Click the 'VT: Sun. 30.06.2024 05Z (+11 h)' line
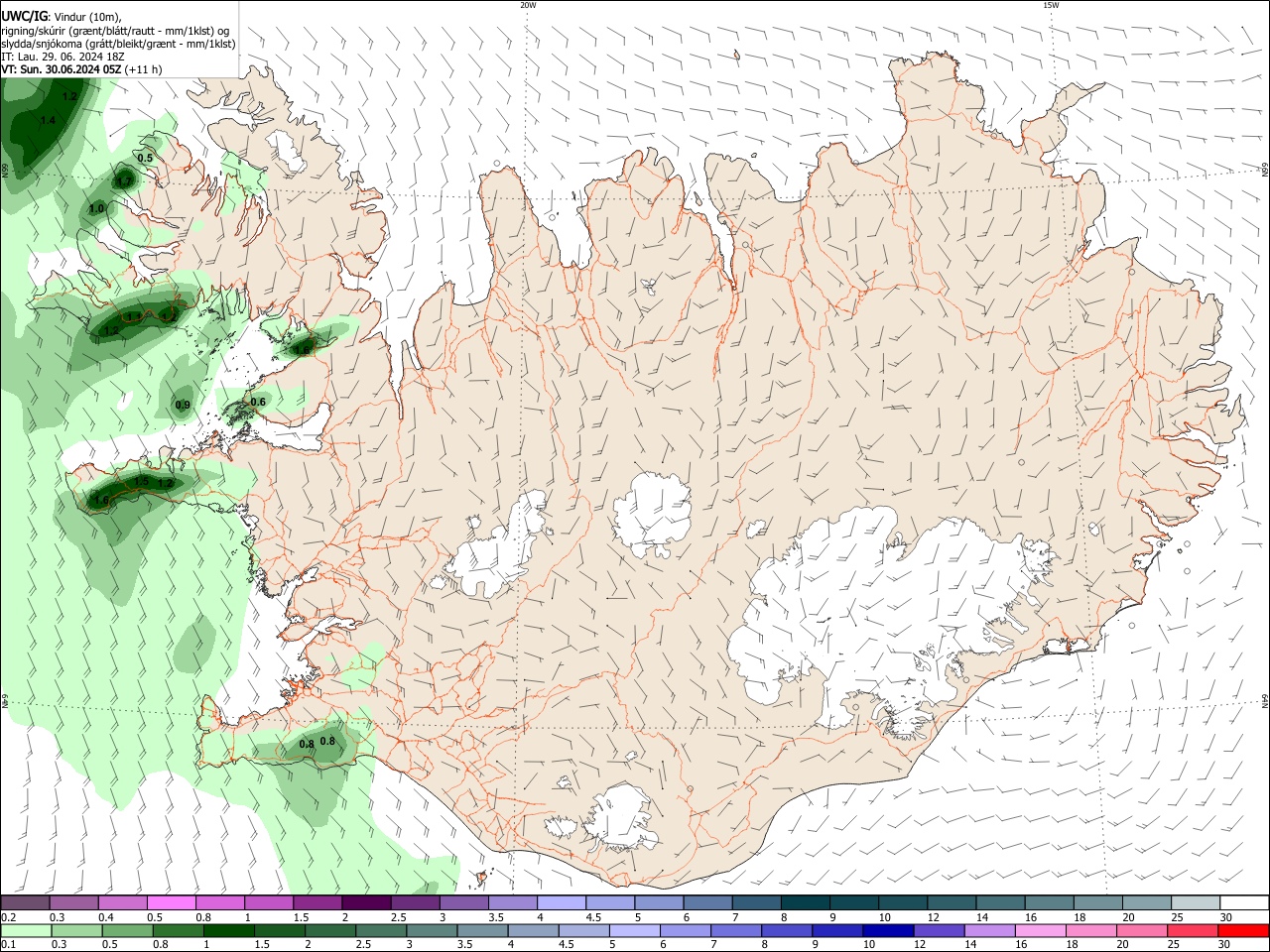1270x952 pixels. click(81, 69)
